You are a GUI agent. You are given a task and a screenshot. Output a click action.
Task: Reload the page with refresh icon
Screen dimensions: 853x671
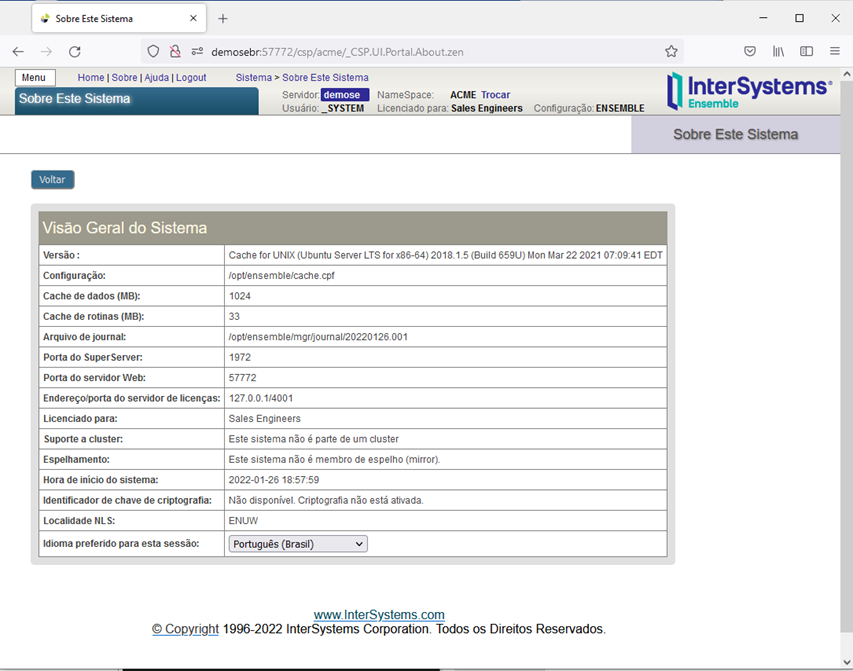pos(75,52)
